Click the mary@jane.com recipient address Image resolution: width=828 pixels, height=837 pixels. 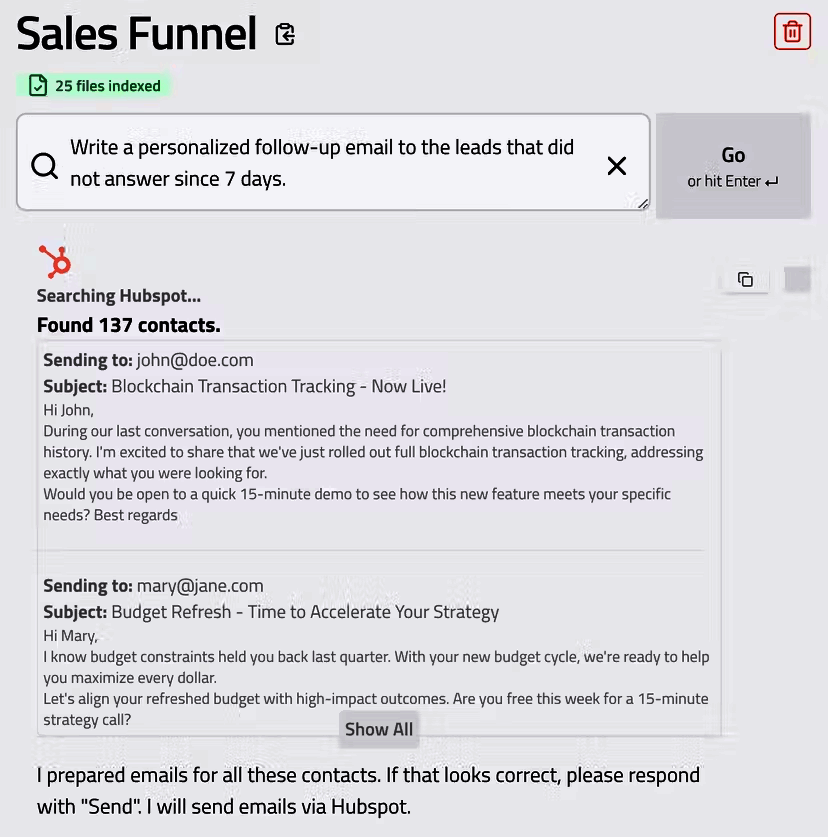tap(200, 586)
